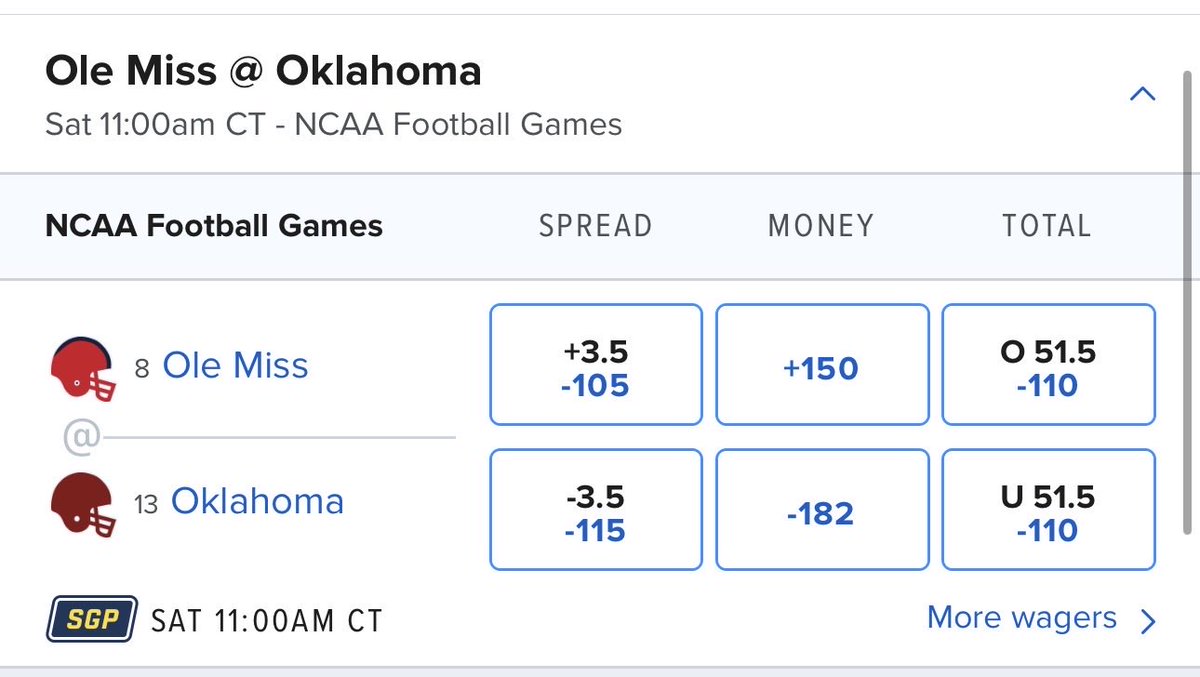Click the Oklahoma maroon helmet icon

pos(83,505)
